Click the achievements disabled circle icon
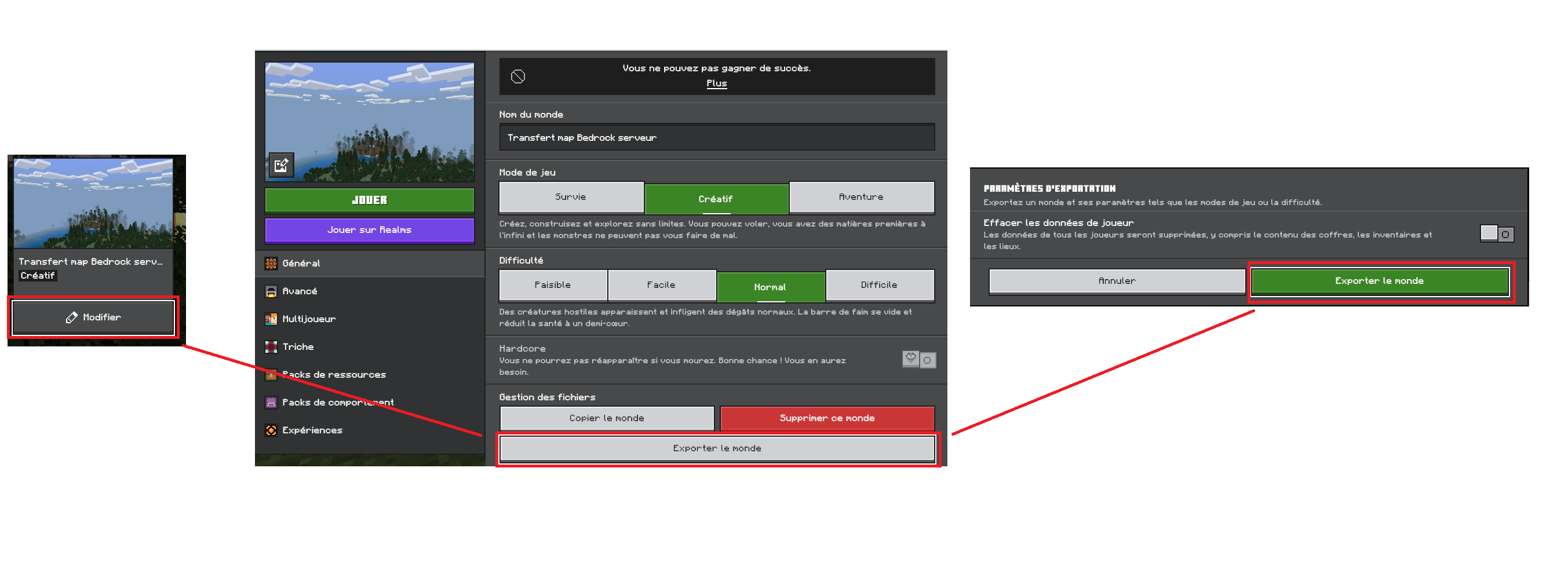The height and width of the screenshot is (570, 1568). point(518,76)
